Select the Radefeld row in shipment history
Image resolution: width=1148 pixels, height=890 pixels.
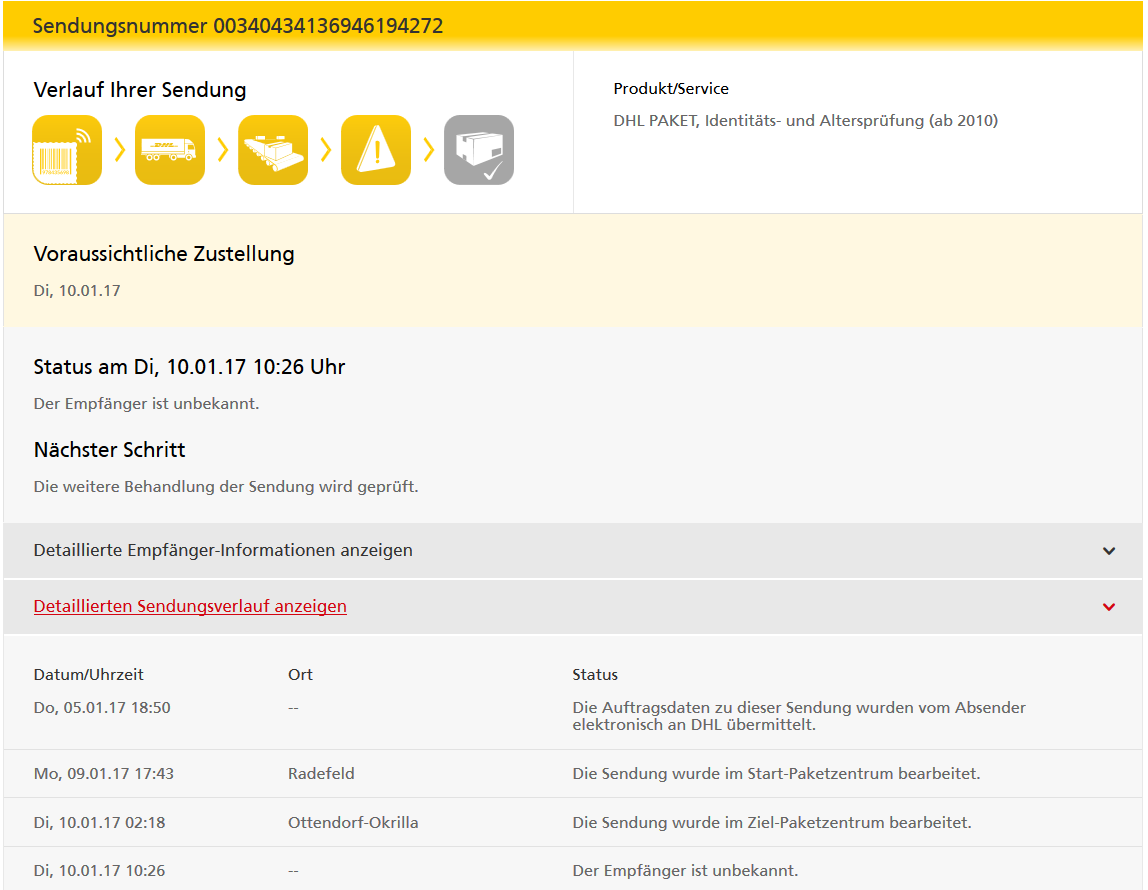[x=321, y=773]
